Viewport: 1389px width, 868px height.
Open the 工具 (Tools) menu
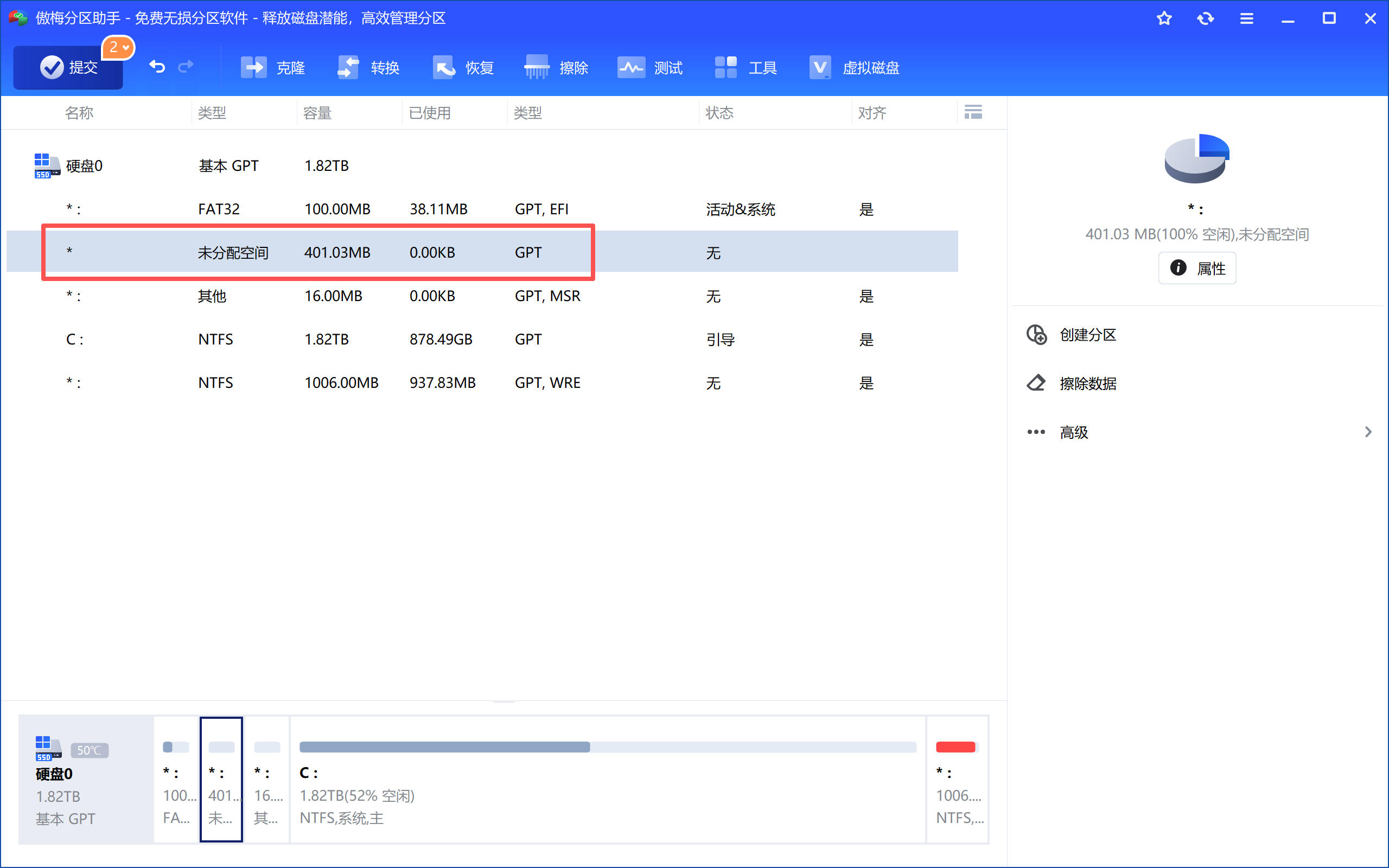tap(746, 68)
